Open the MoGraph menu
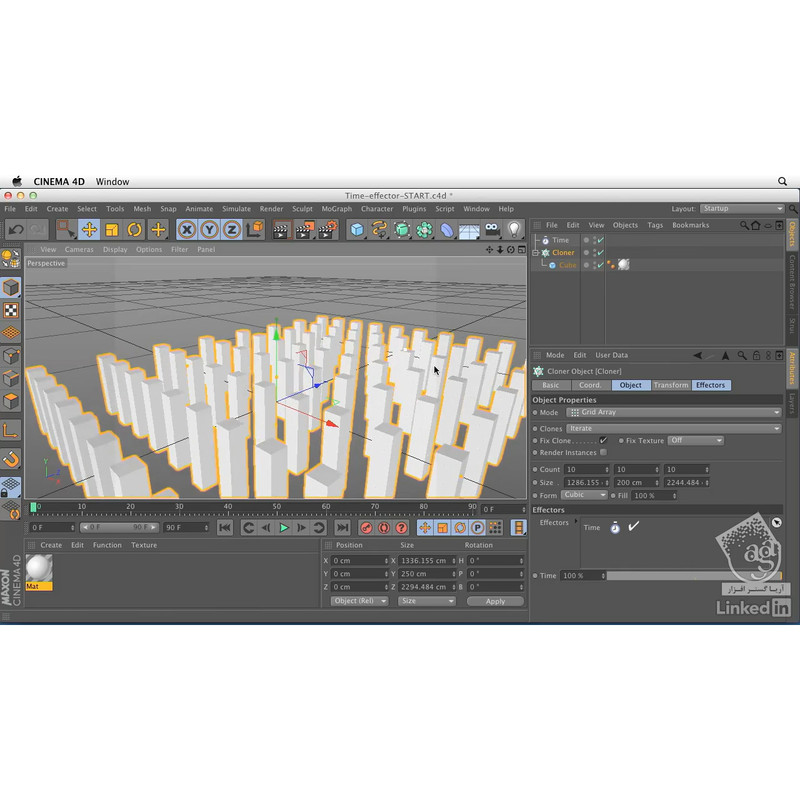This screenshot has height=800, width=800. pos(336,209)
